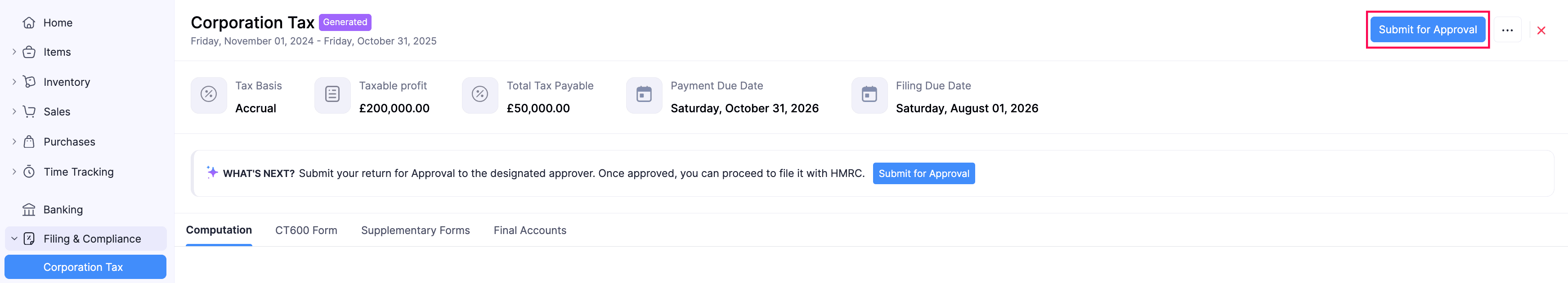Select the Items icon in the sidebar

[30, 52]
